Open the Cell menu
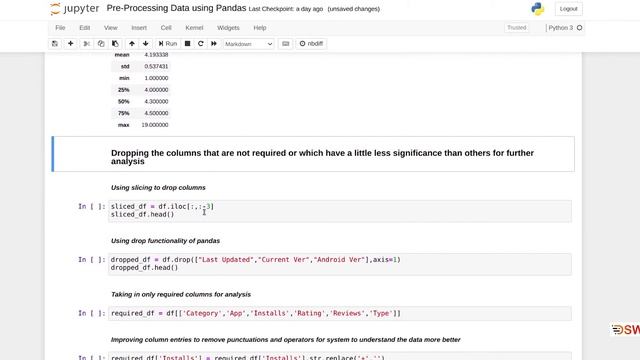This screenshot has width=640, height=360. point(166,28)
